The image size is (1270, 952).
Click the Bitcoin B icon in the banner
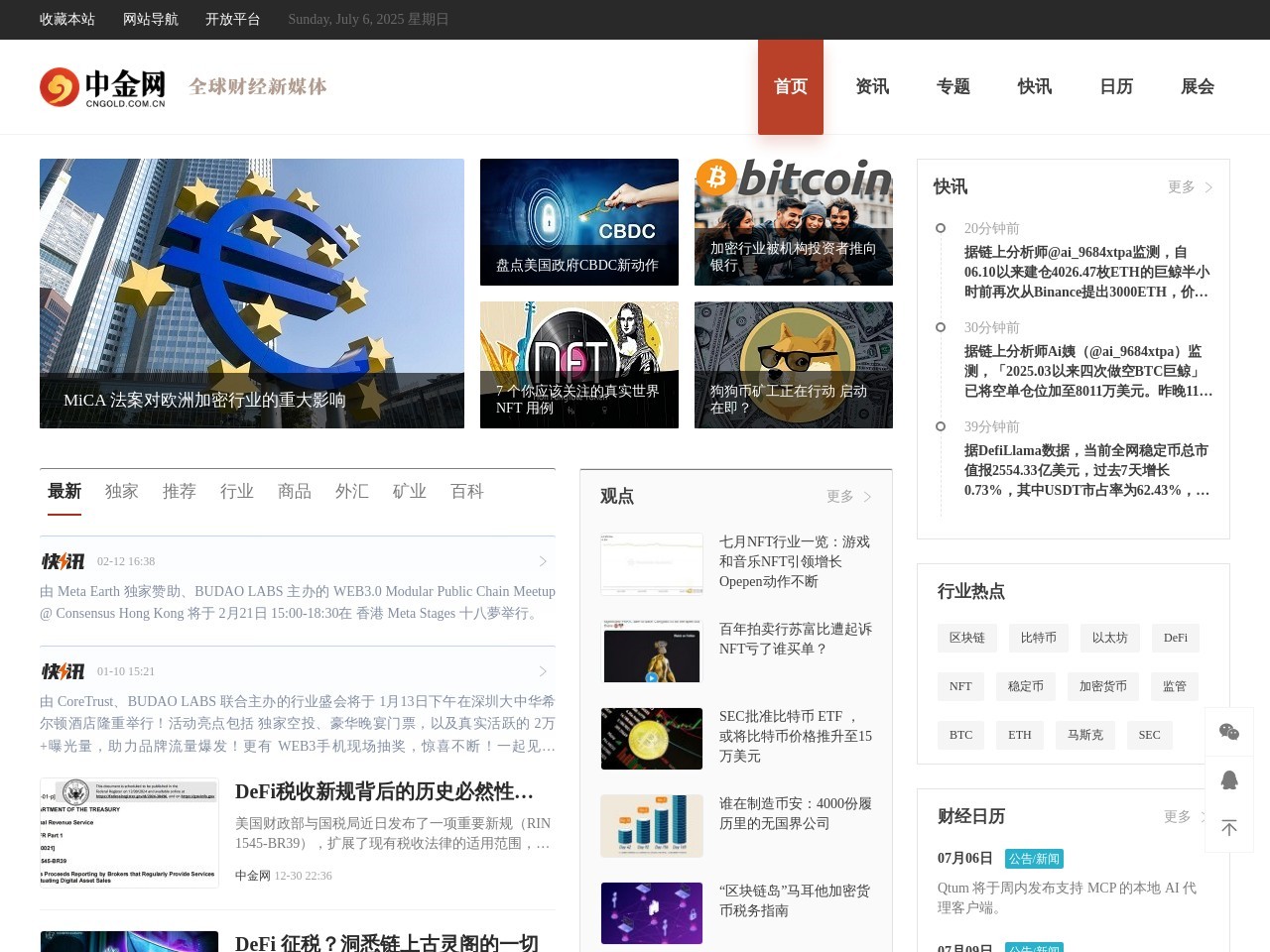(717, 178)
